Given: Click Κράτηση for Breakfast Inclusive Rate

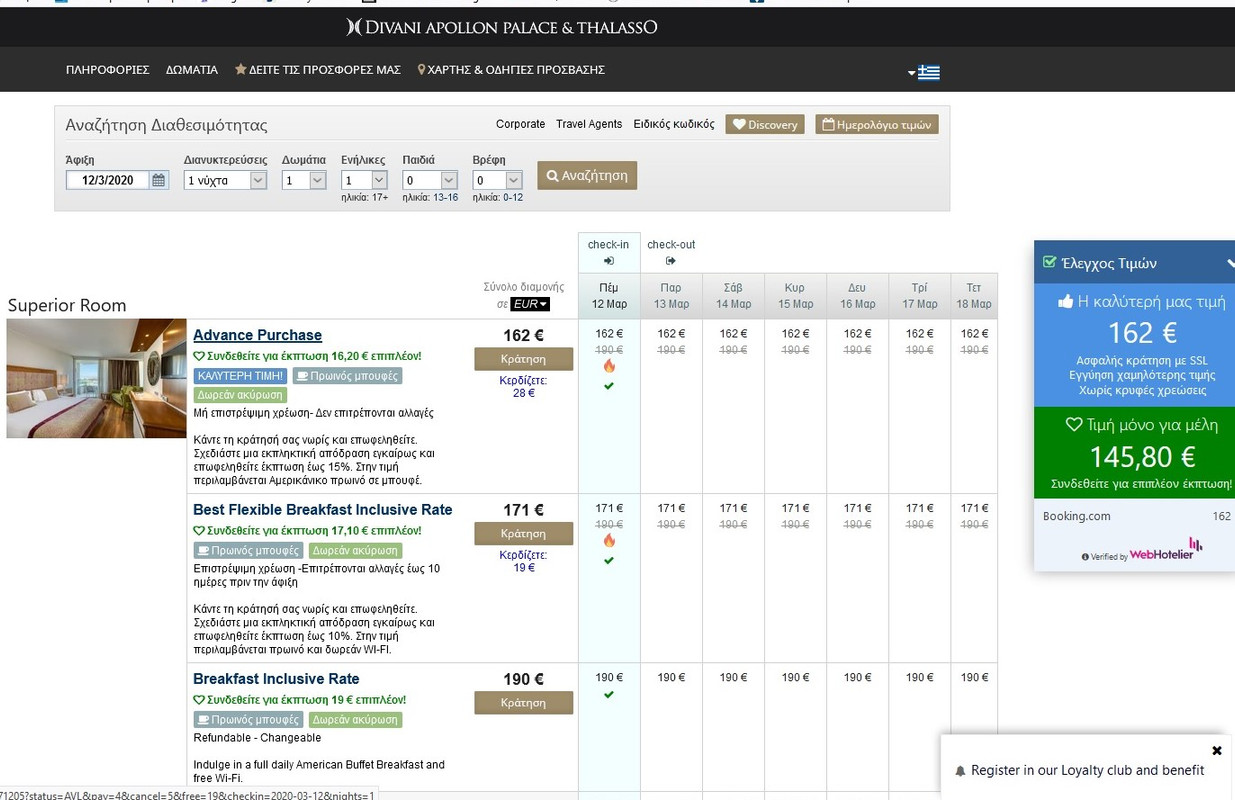Looking at the screenshot, I should tap(523, 702).
